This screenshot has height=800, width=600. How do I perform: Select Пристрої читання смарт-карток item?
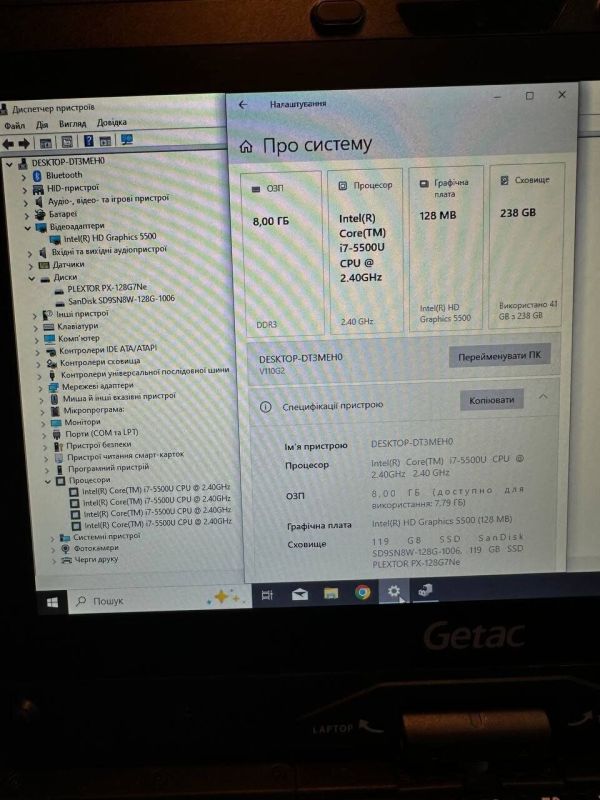[126, 456]
